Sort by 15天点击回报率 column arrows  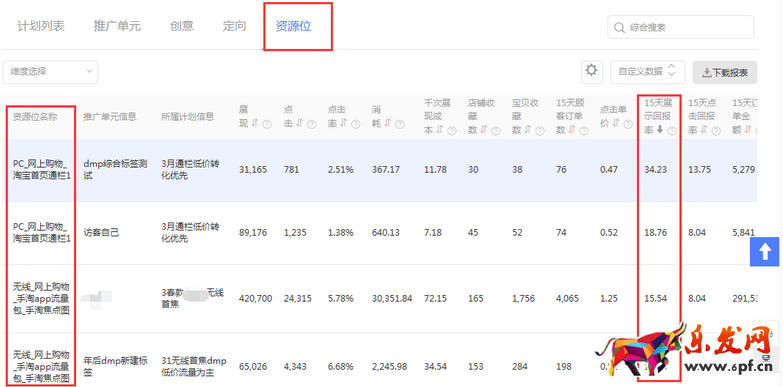click(x=704, y=130)
